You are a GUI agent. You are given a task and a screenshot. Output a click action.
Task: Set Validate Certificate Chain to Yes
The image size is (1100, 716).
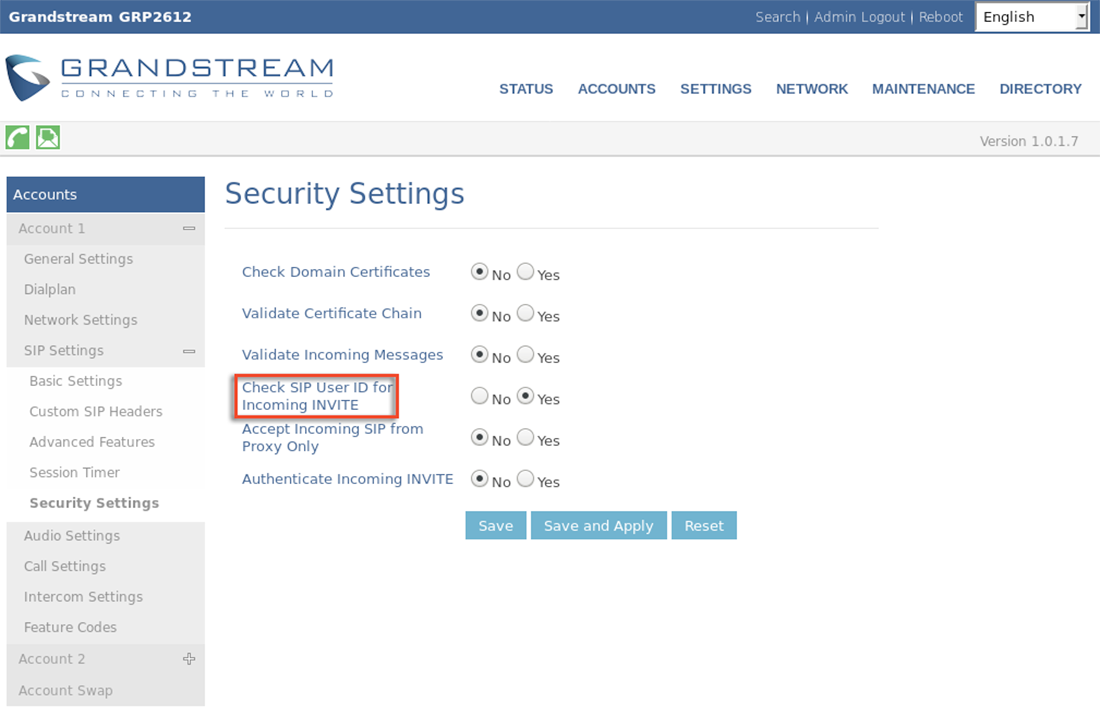[x=525, y=313]
